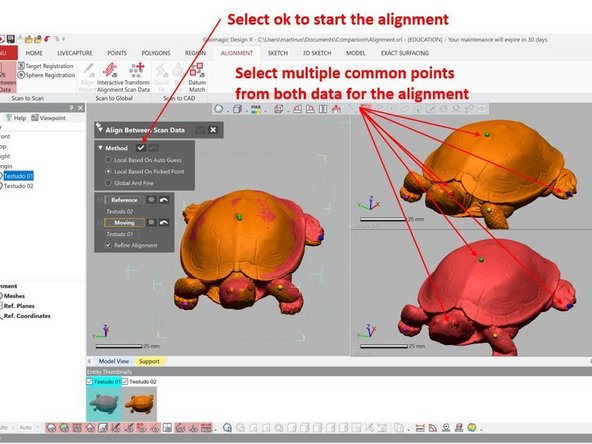
Task: Switch to the POLYGONS ribbon tab
Action: pyautogui.click(x=156, y=53)
